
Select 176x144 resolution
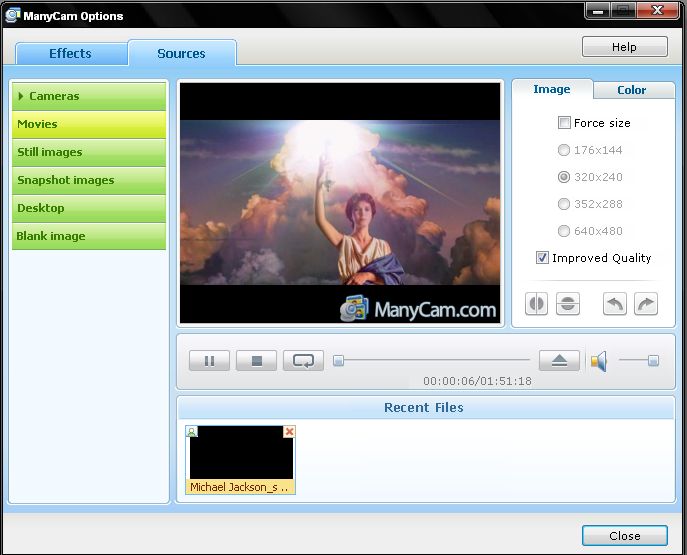(563, 150)
